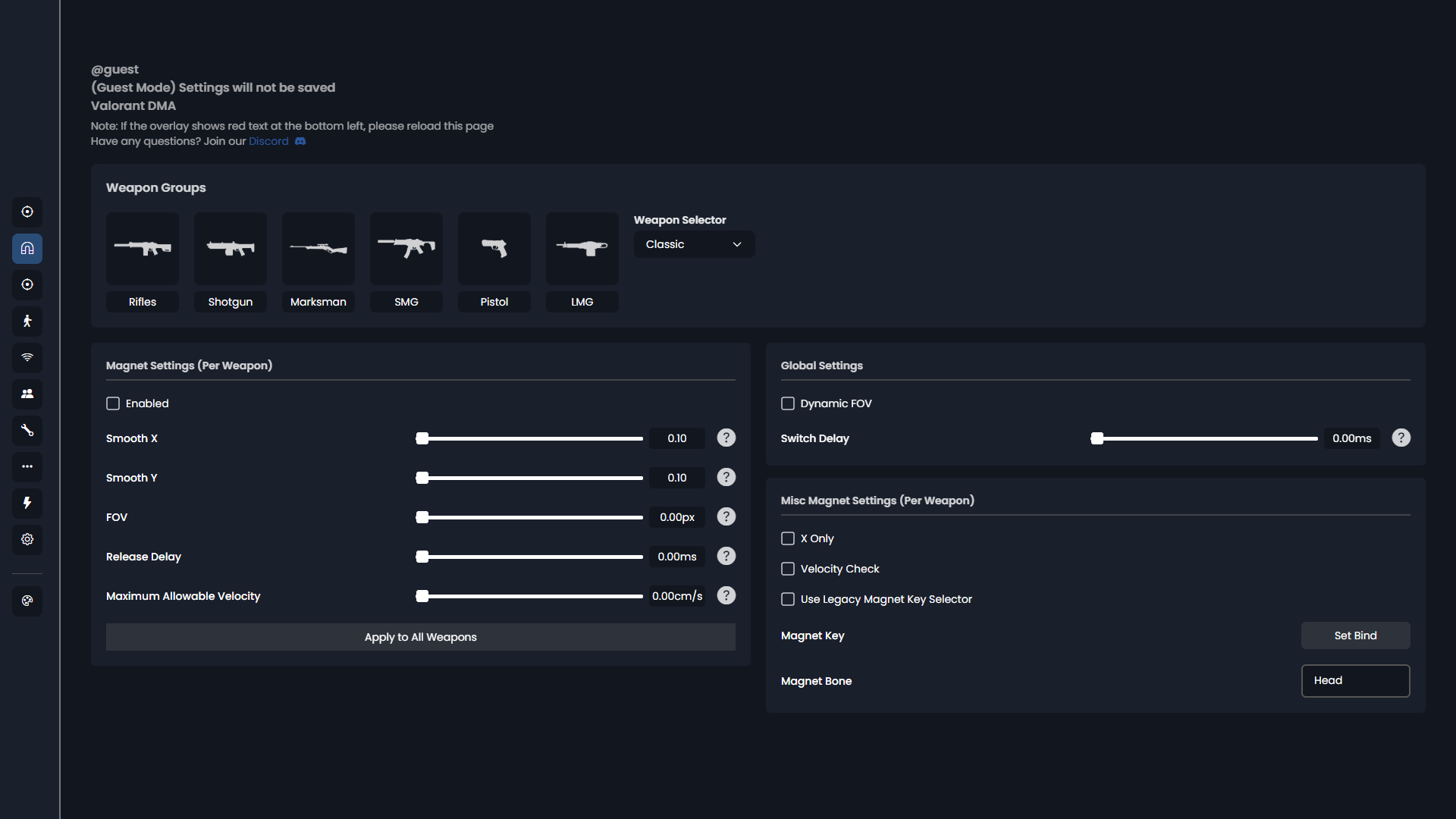Open the wifi signal sidebar icon

click(x=27, y=358)
